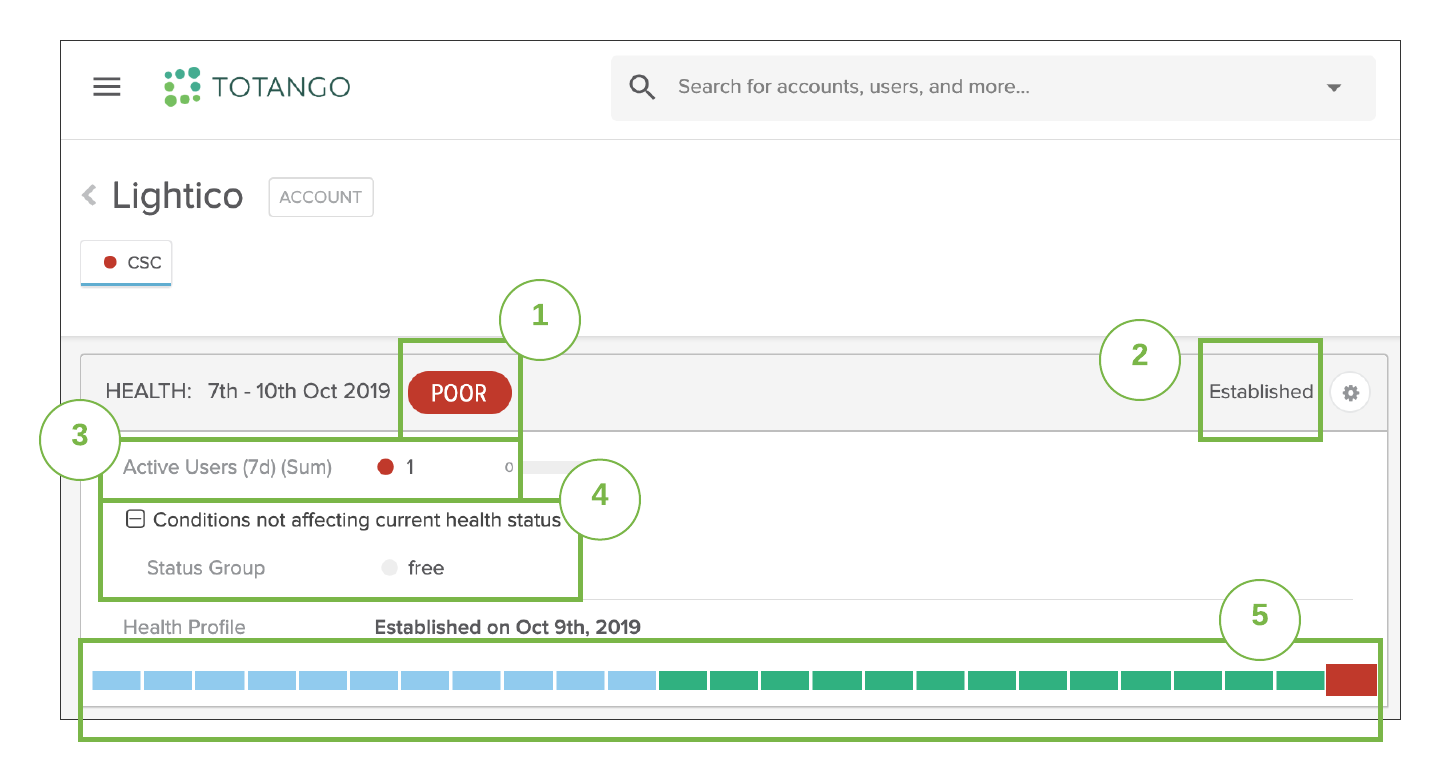Click the first green health timeline block

683,680
